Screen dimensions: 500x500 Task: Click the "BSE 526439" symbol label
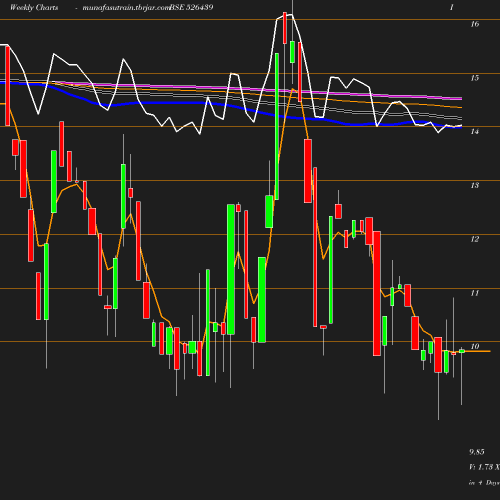click(x=191, y=7)
